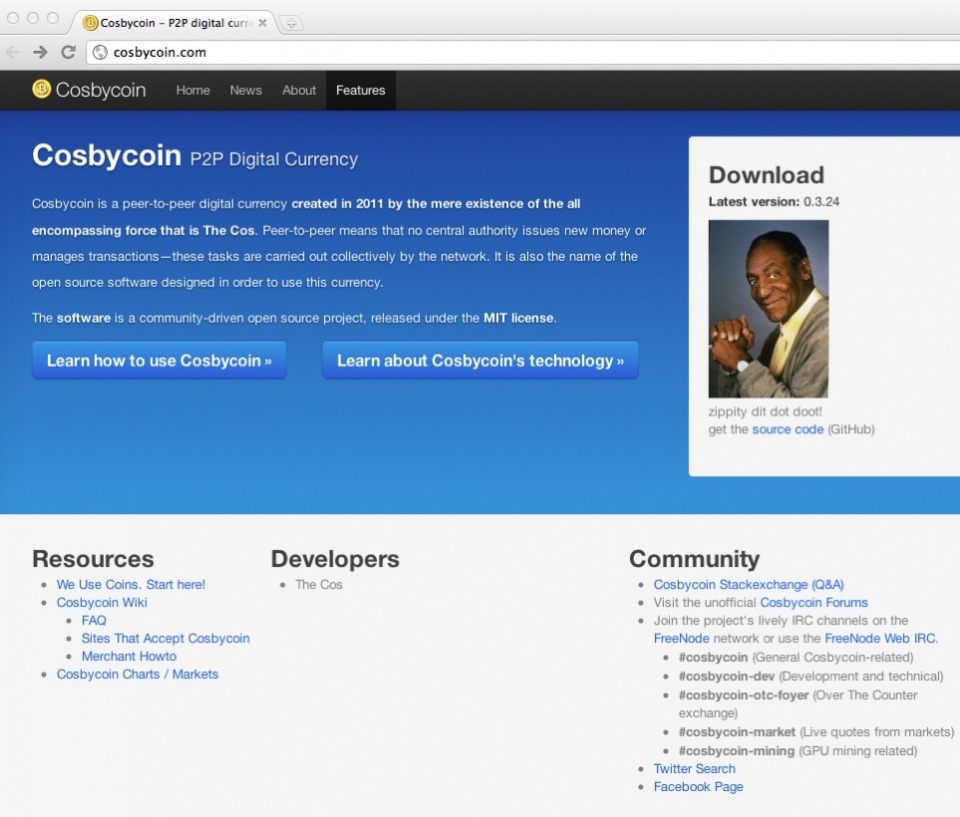Click the Resources heading
Image resolution: width=960 pixels, height=817 pixels.
coord(93,559)
